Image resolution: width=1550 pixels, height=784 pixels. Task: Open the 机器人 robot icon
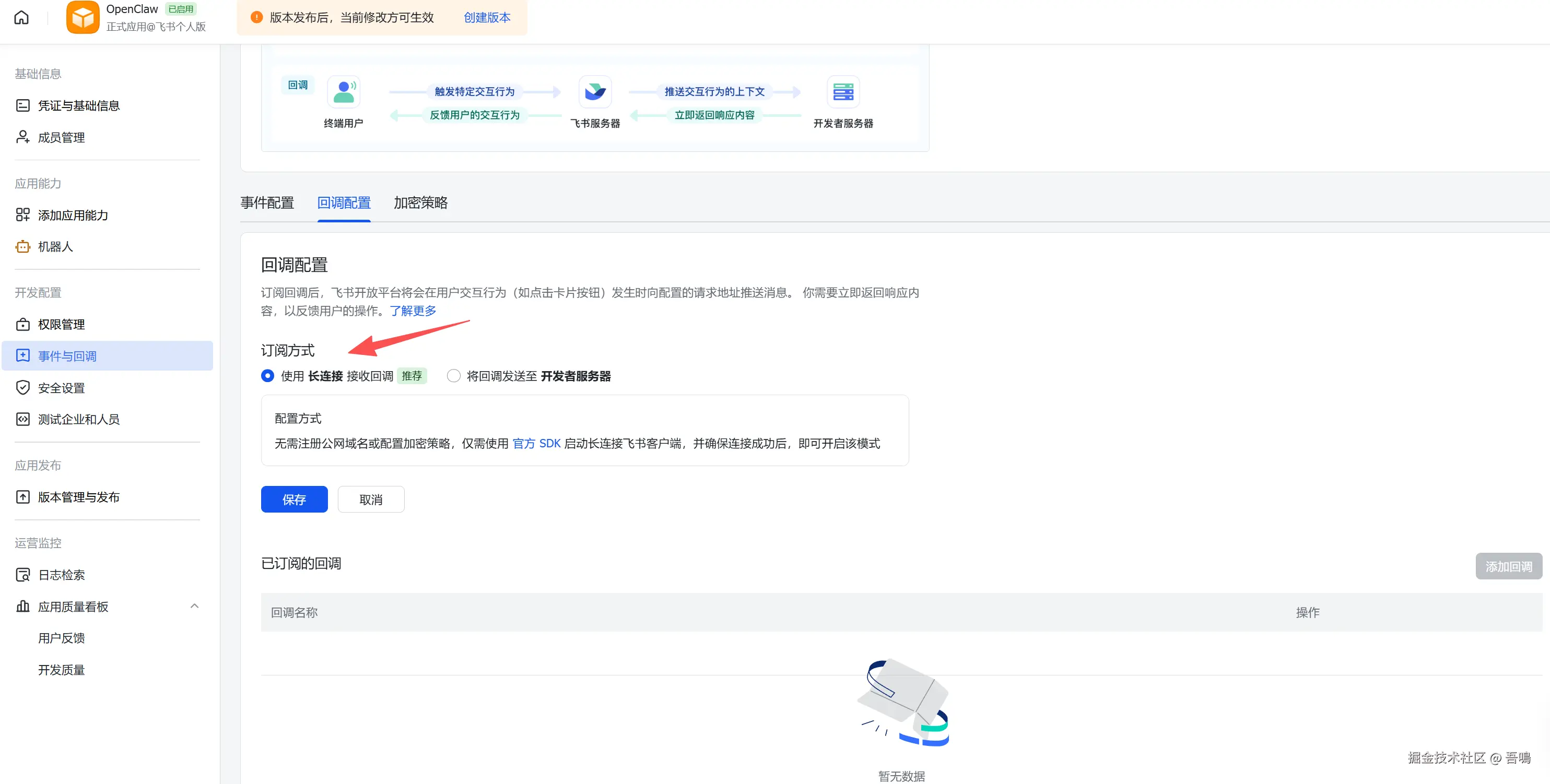tap(23, 246)
